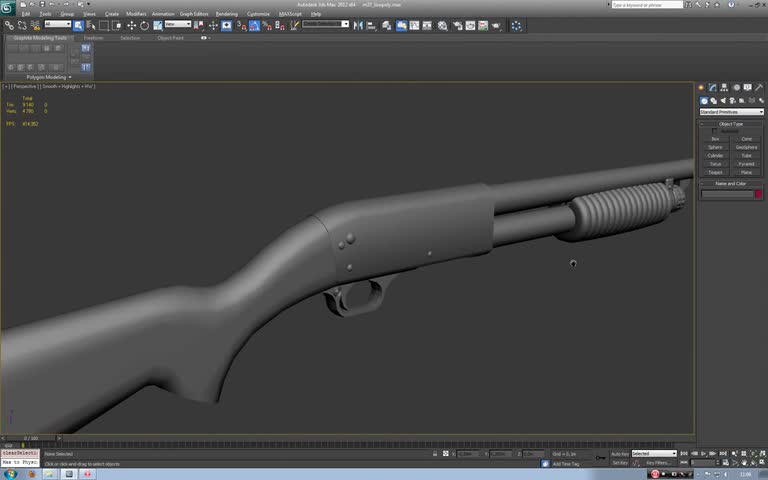Screen dimensions: 768x480
Task: Select the Select and Link tool
Action: coord(9,25)
